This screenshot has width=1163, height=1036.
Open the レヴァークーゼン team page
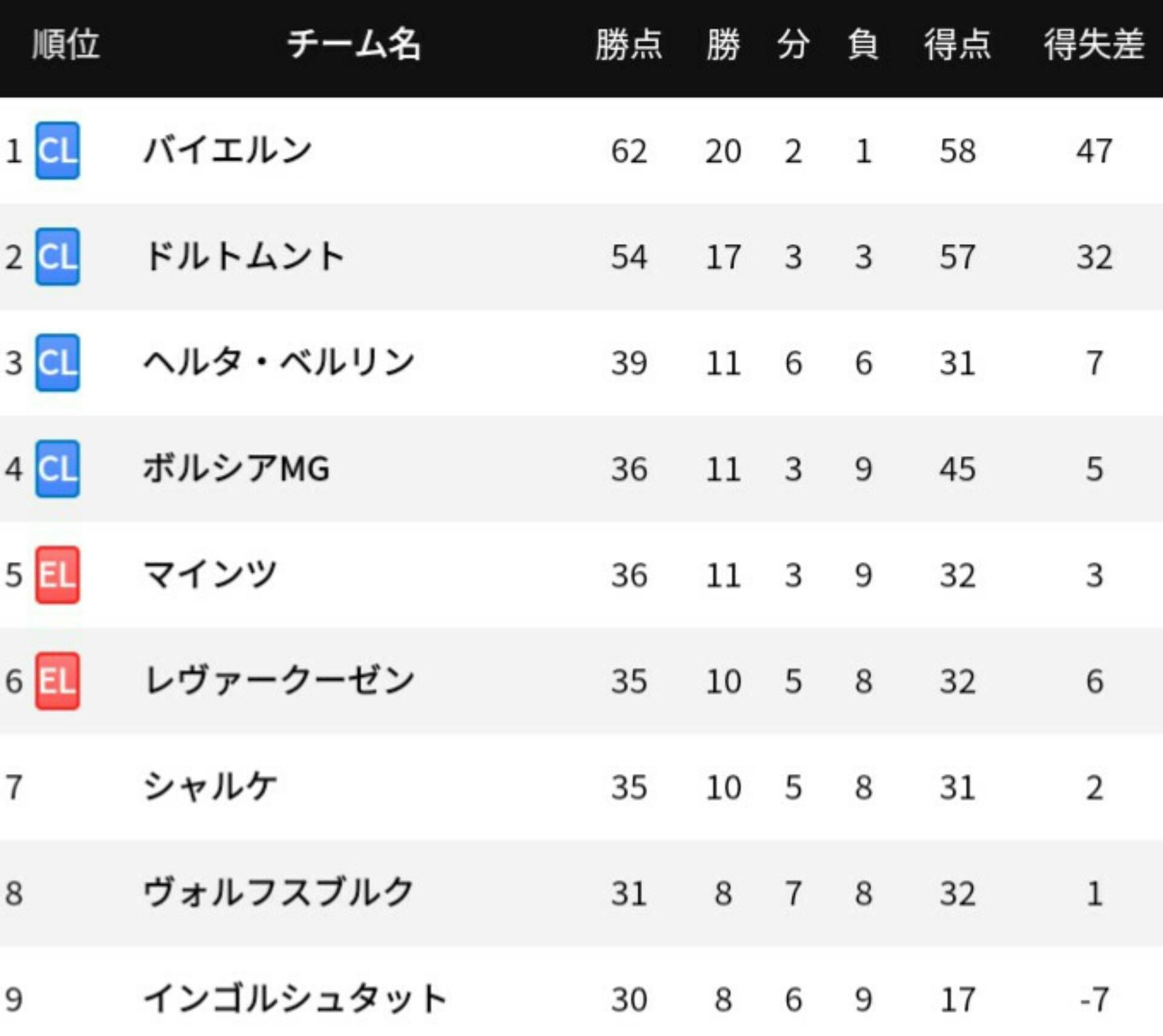tap(279, 681)
